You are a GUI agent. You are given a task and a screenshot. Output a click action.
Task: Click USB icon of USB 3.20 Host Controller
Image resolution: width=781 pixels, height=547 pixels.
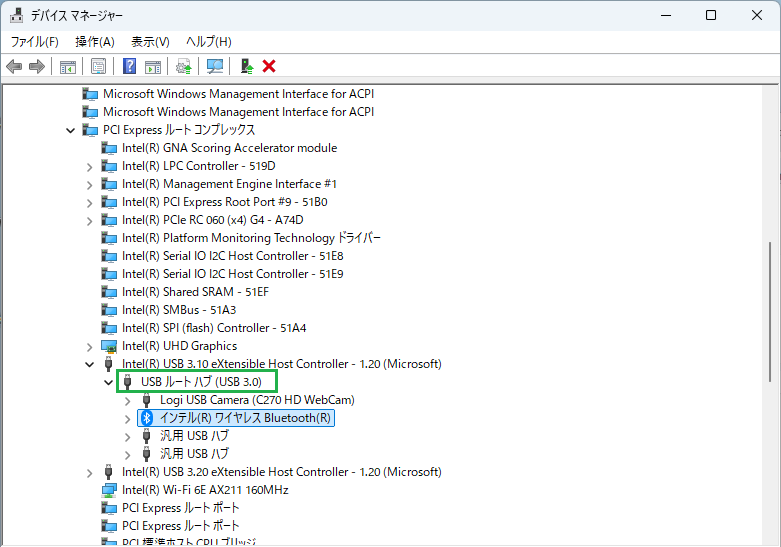coord(108,472)
